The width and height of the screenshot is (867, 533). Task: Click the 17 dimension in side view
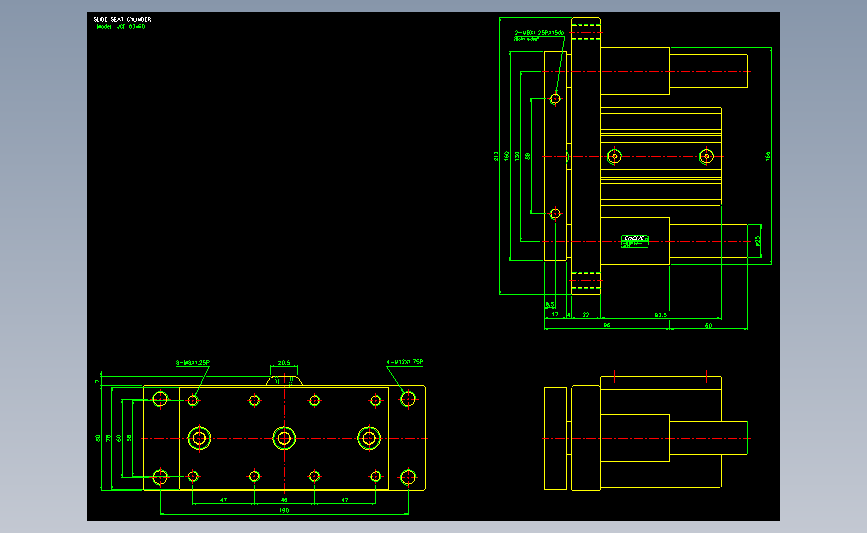[x=555, y=315]
